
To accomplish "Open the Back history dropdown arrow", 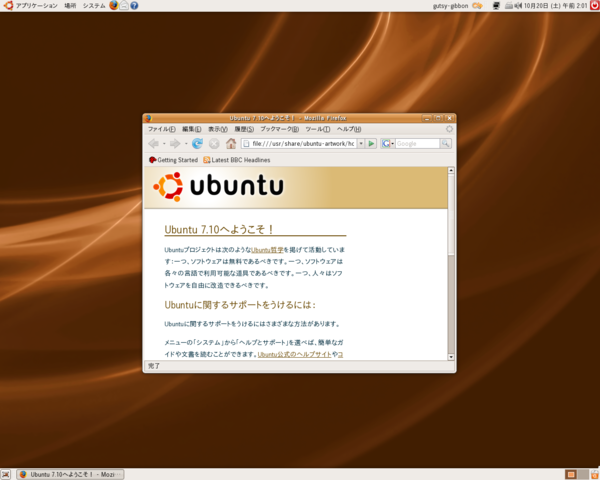I will [164, 144].
